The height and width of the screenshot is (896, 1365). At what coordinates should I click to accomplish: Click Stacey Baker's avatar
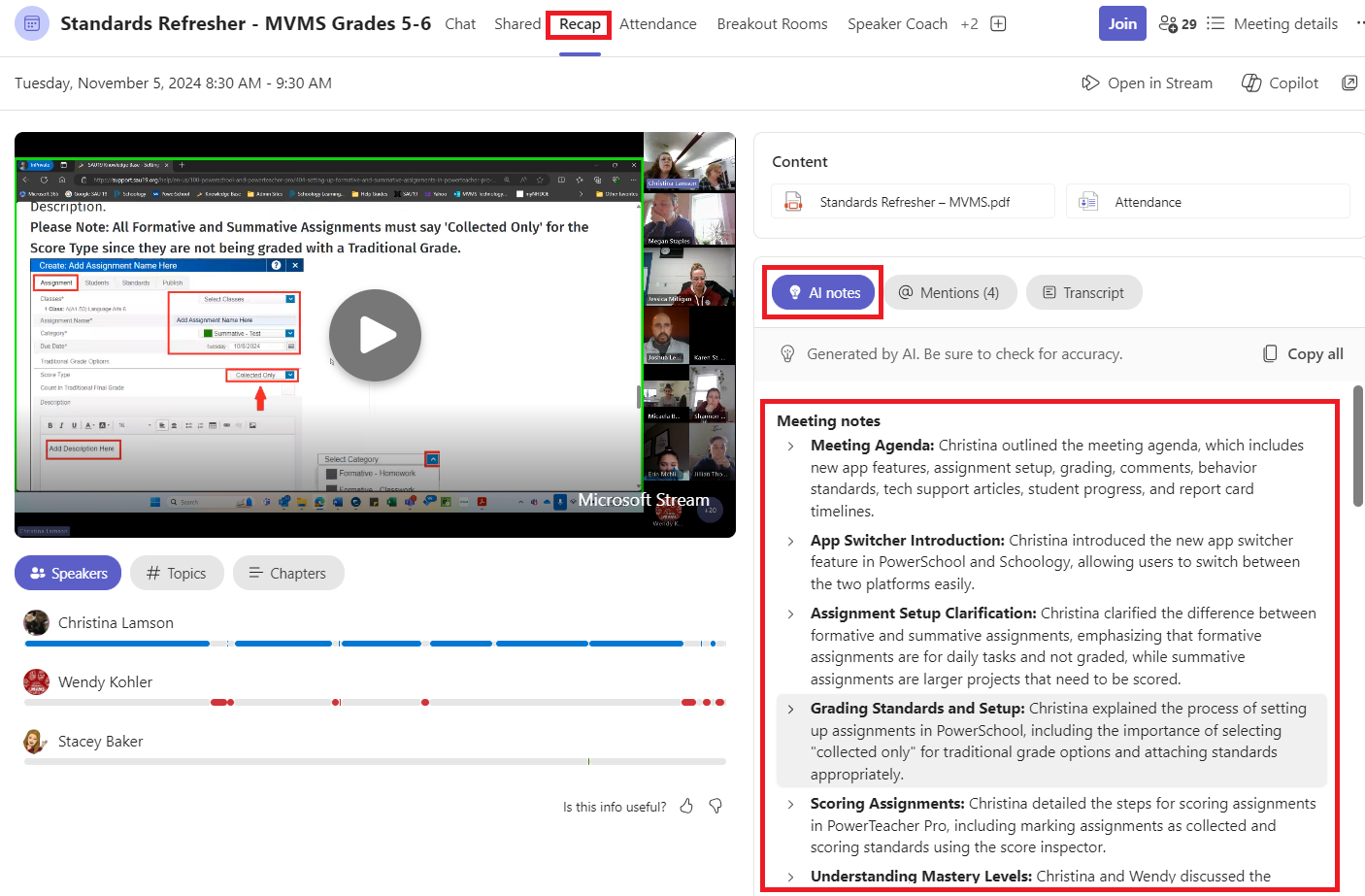tap(36, 741)
